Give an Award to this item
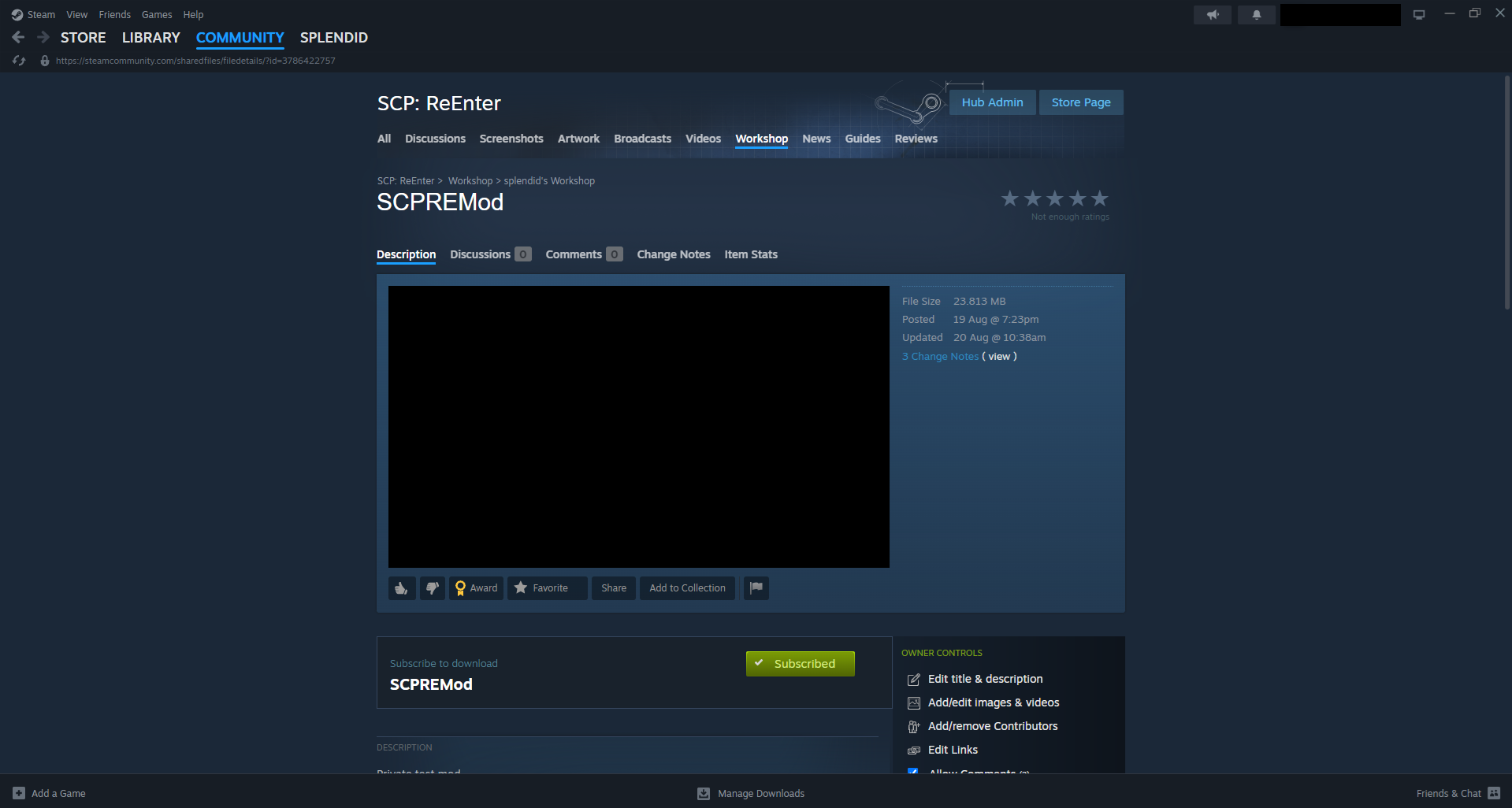 (476, 588)
